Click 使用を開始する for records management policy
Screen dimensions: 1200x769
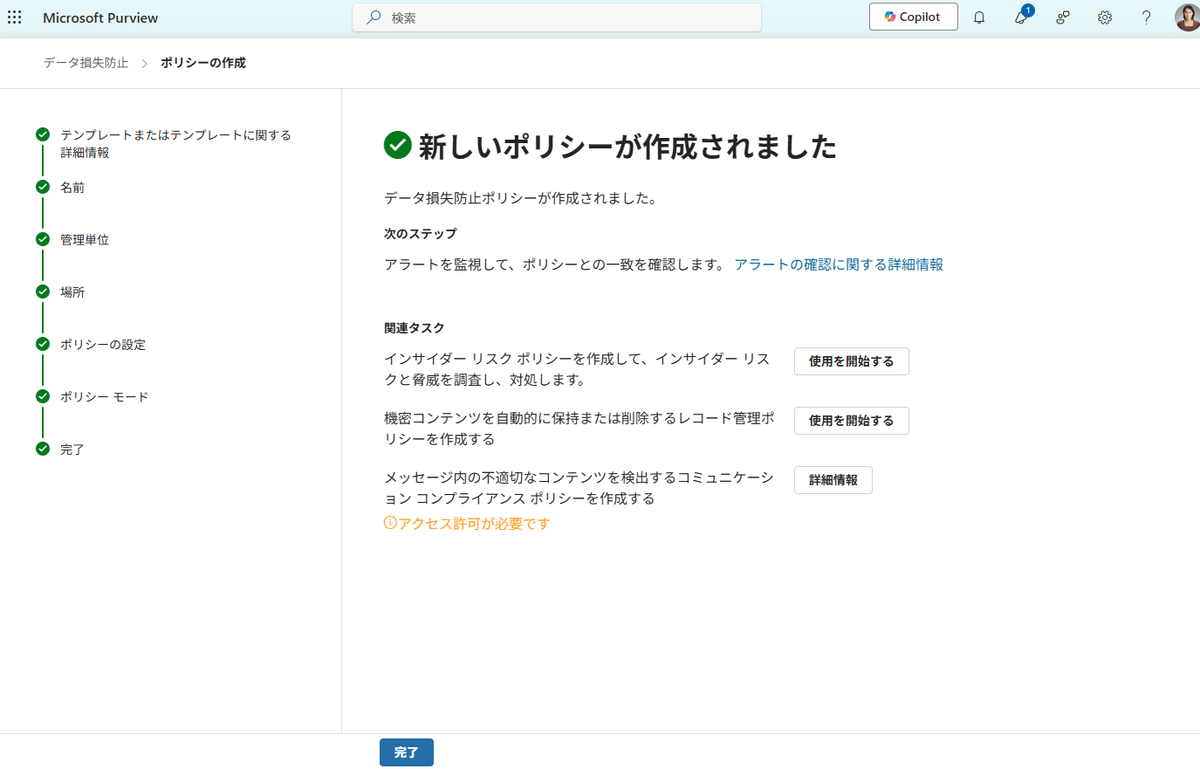coord(851,421)
